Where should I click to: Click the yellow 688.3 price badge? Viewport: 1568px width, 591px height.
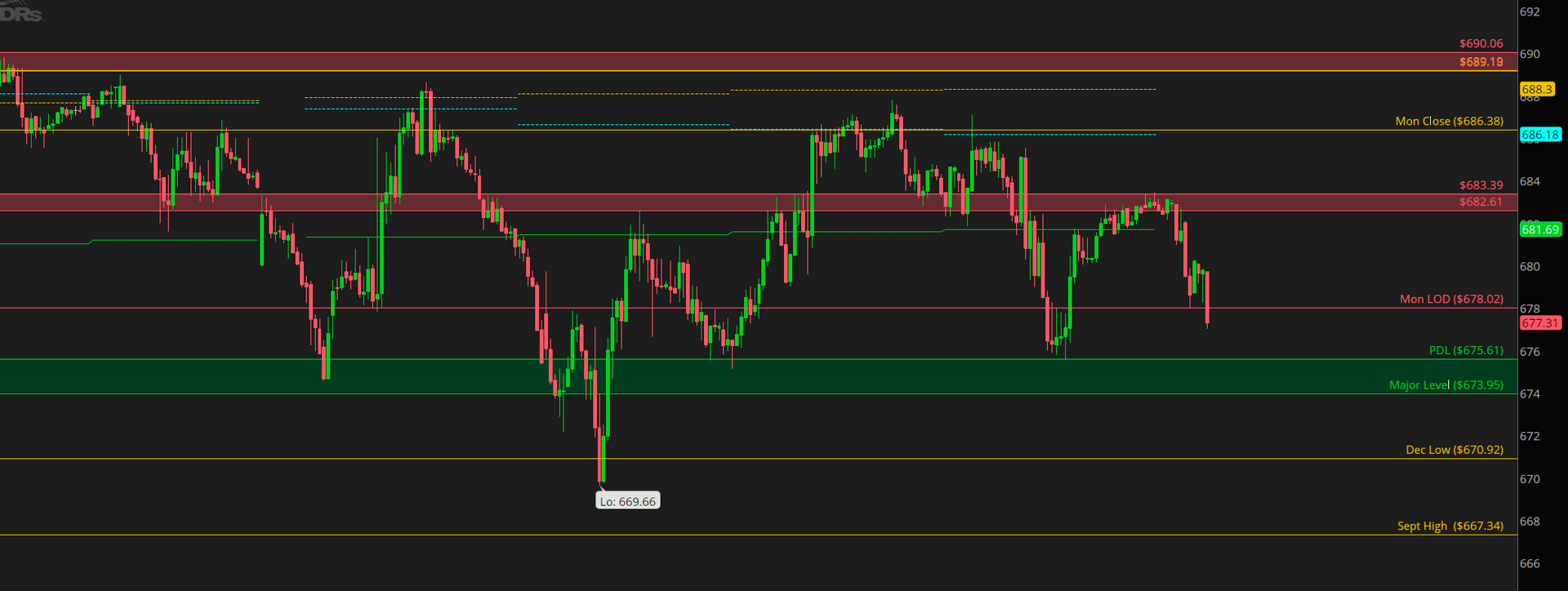pyautogui.click(x=1537, y=90)
